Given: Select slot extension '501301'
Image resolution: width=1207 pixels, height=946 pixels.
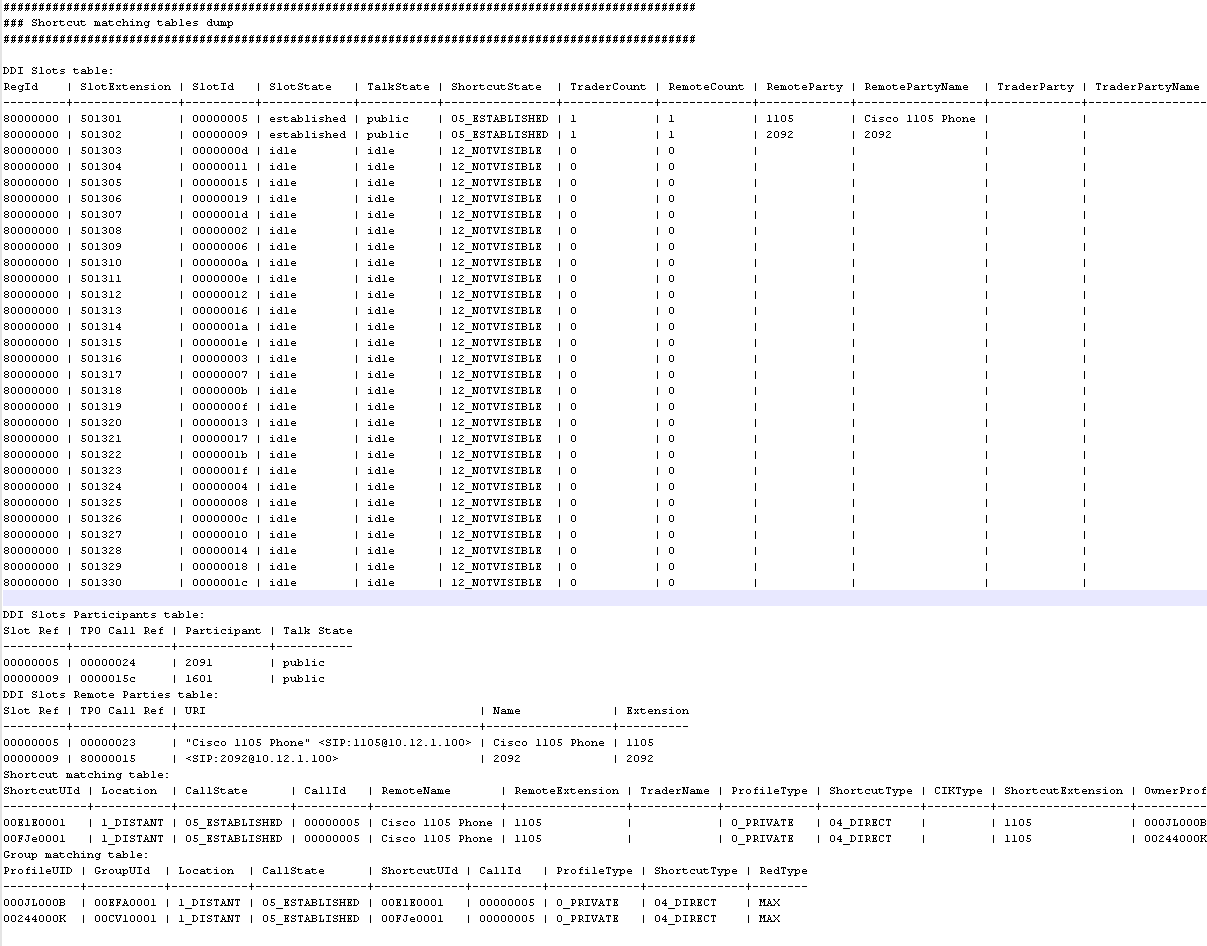Looking at the screenshot, I should (101, 119).
